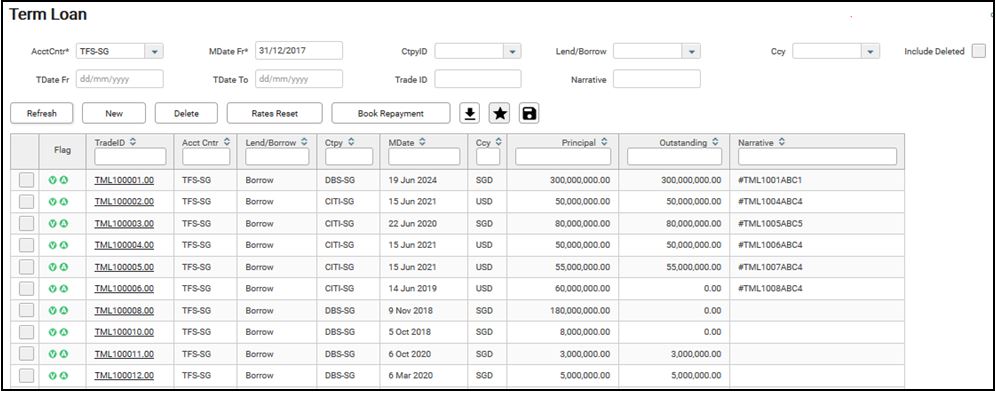Click the MDate Fr date field

point(299,51)
